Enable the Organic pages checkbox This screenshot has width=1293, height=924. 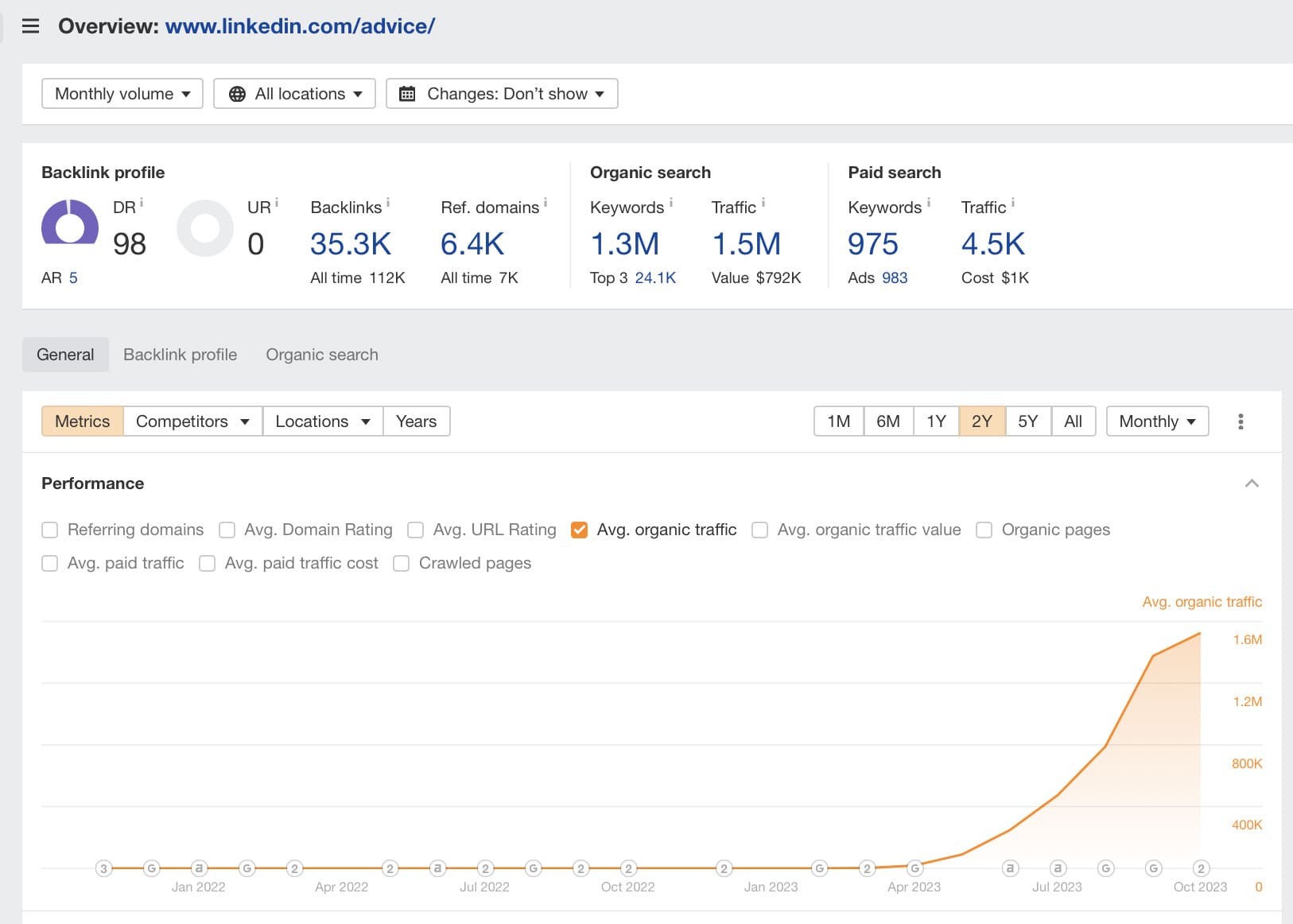[x=984, y=530]
